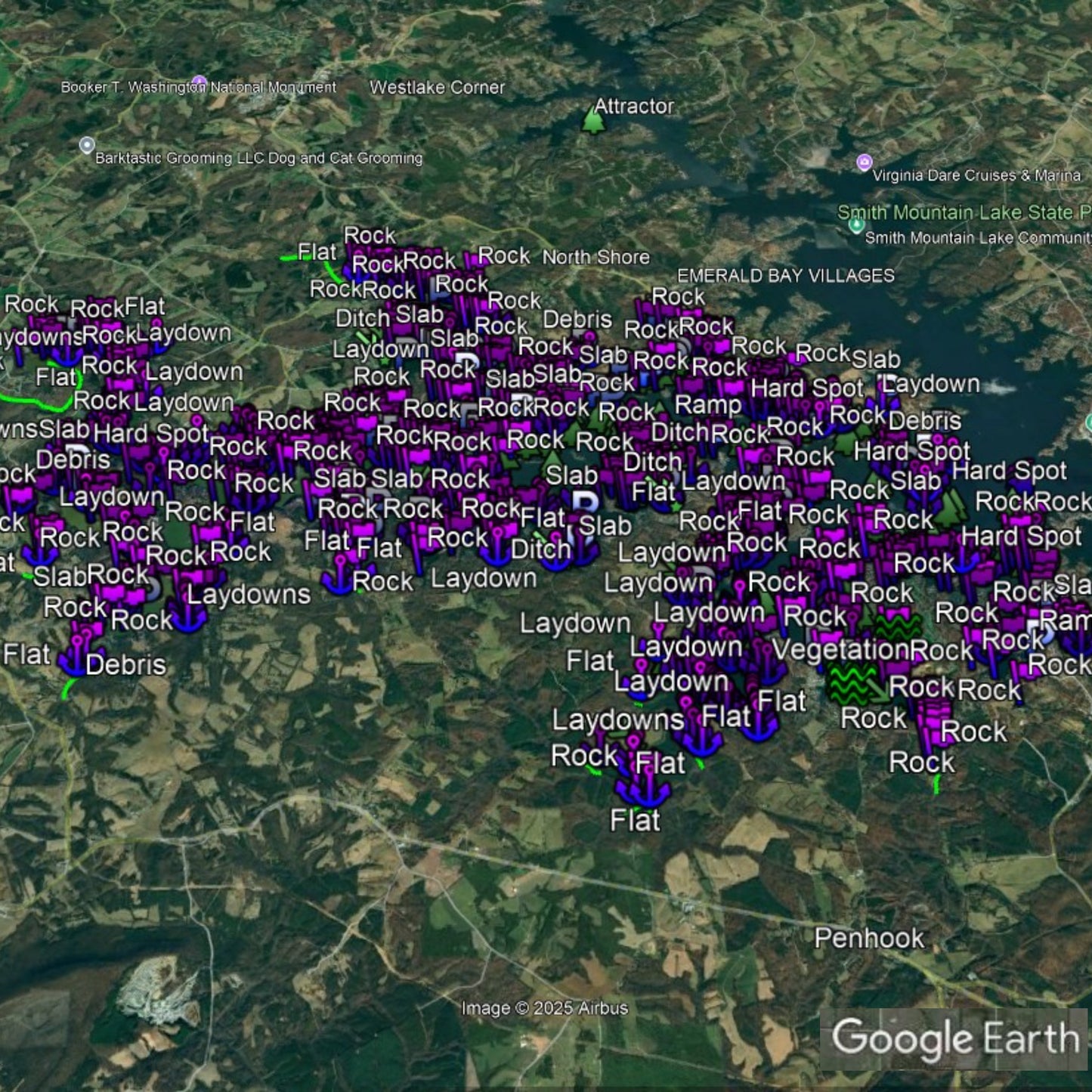
Task: Click the Google Earth logo watermark
Action: tap(955, 1038)
